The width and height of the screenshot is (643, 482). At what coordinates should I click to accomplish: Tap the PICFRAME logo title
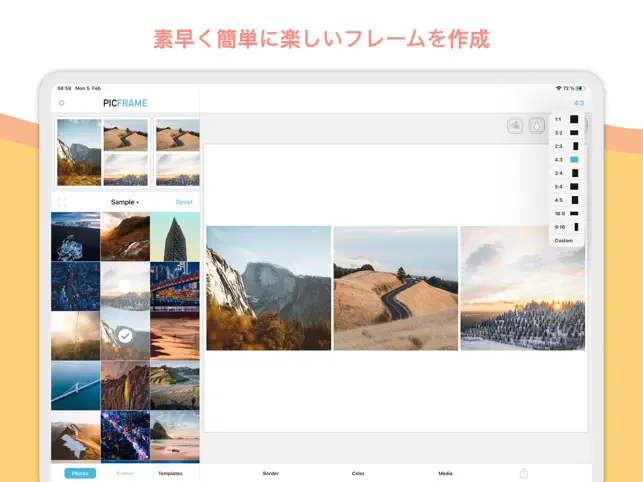[125, 103]
